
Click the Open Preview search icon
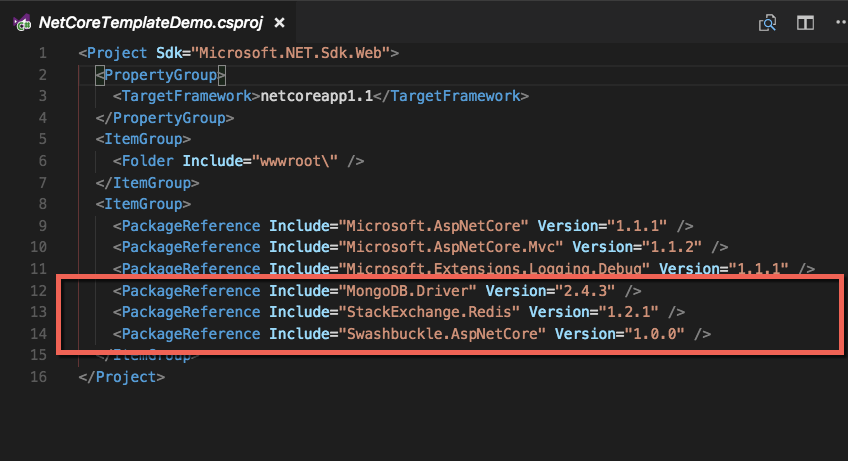click(768, 22)
